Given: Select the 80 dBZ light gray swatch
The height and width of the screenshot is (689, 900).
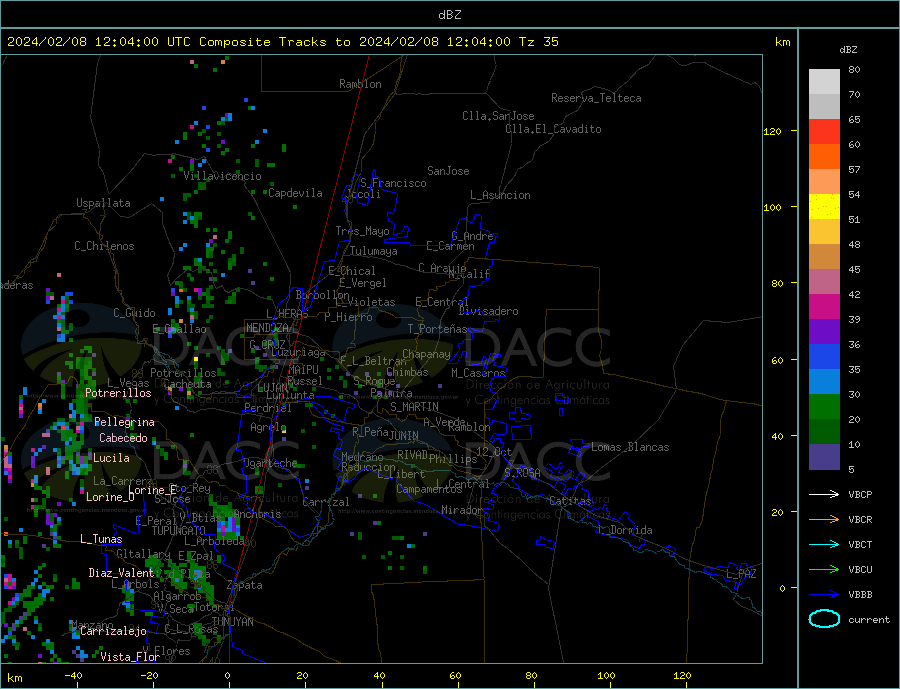Looking at the screenshot, I should point(824,82).
